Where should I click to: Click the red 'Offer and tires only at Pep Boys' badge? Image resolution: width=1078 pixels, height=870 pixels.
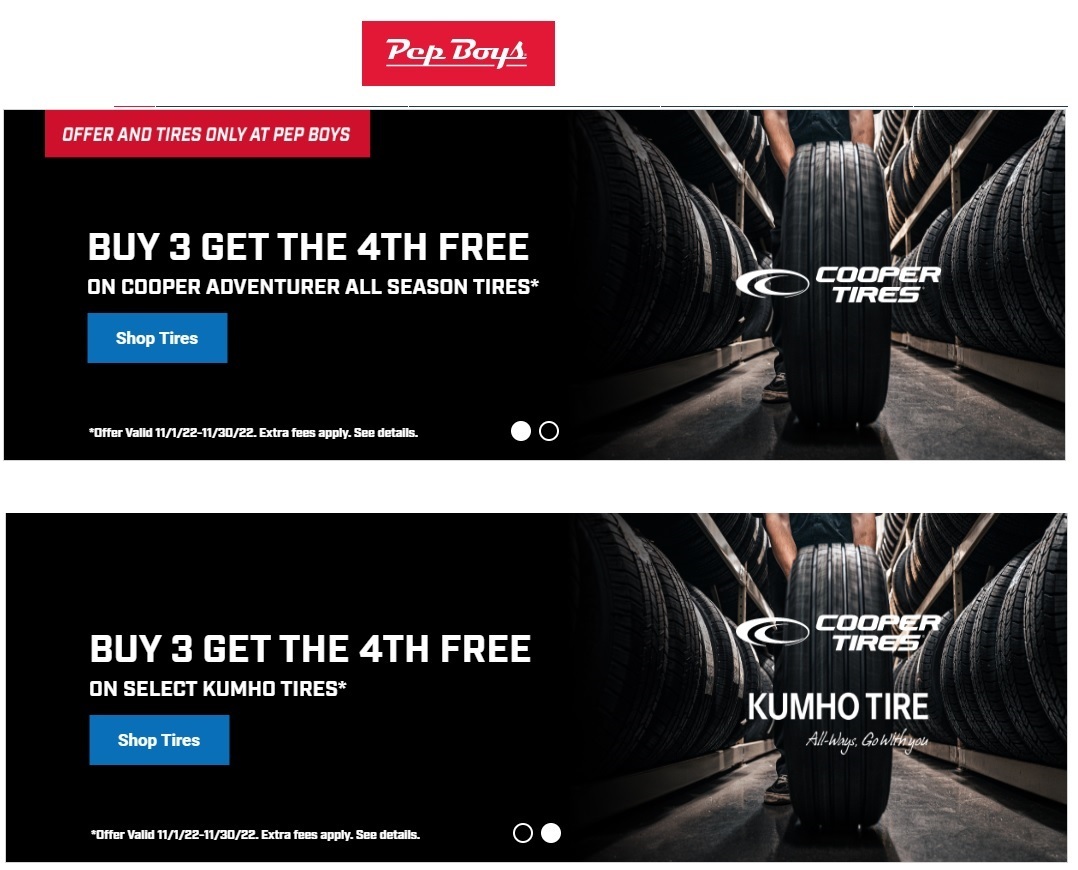207,133
